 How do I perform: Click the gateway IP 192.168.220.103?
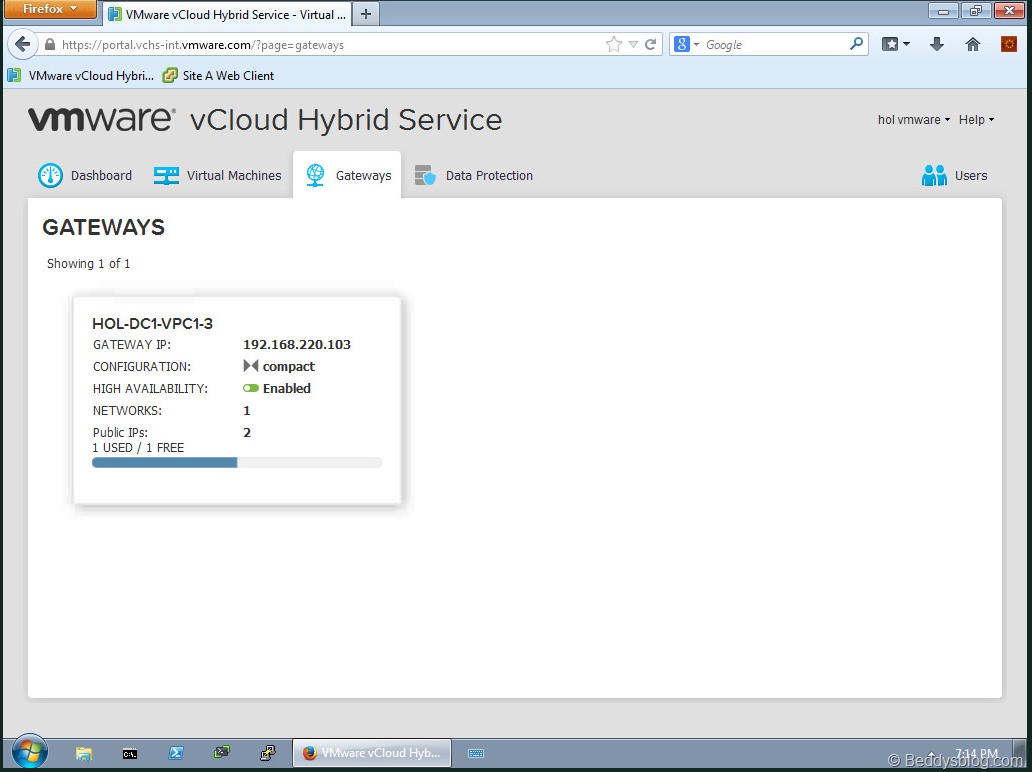click(297, 344)
